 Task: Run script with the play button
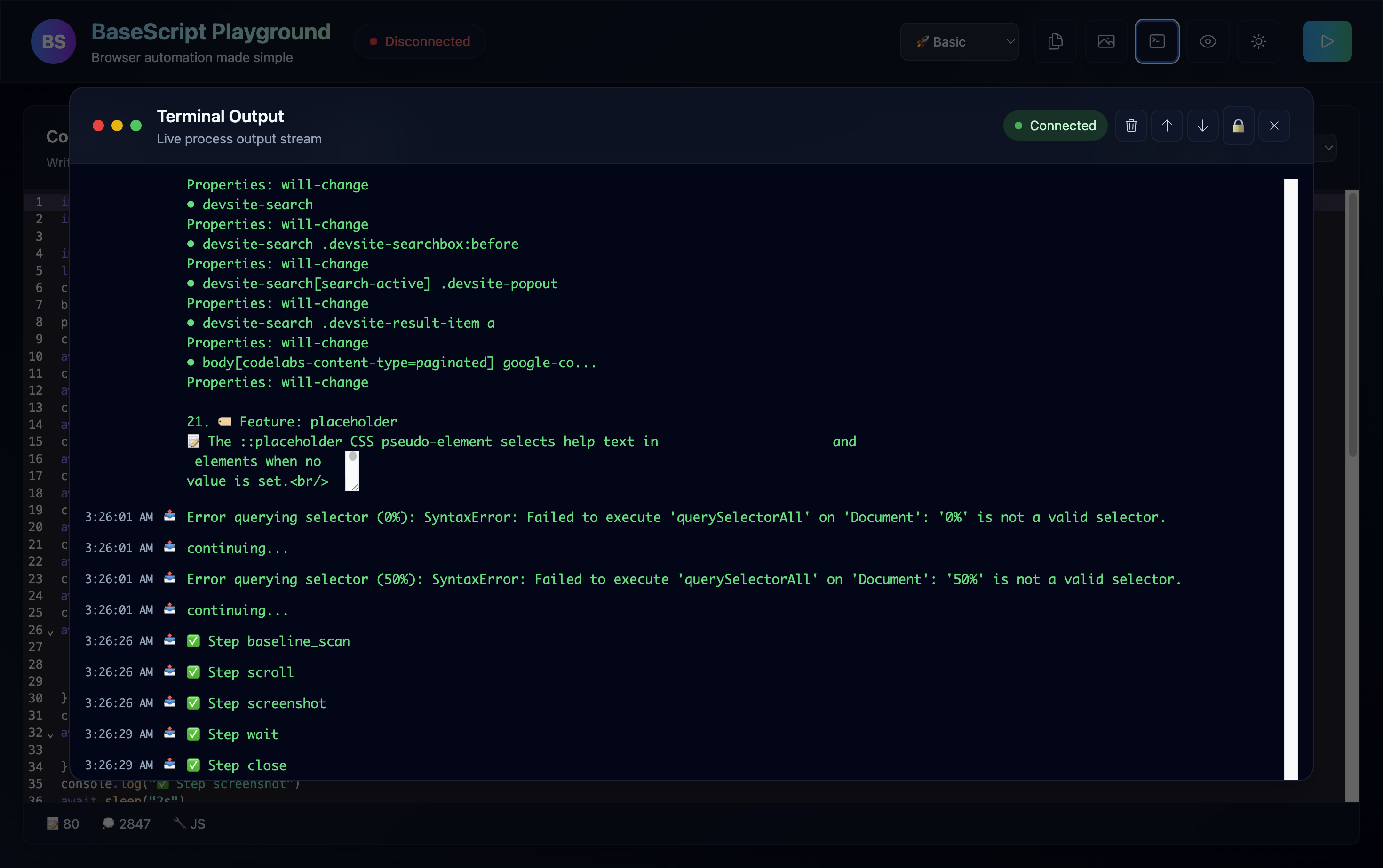click(1327, 41)
